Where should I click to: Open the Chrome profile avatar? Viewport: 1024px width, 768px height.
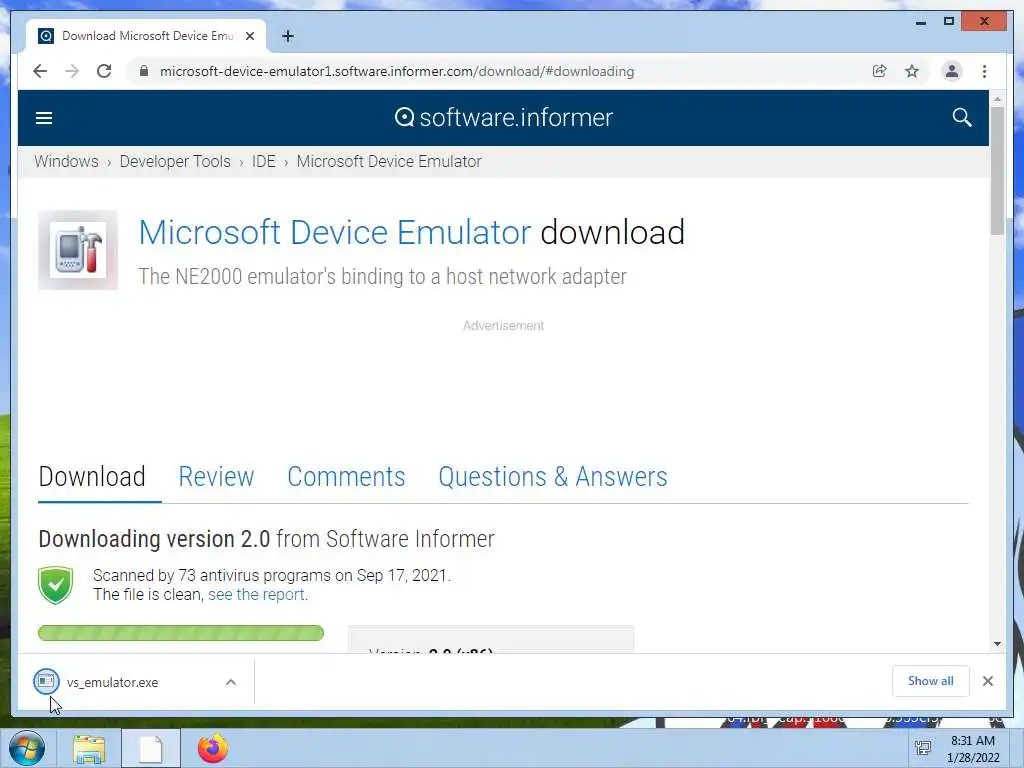point(952,71)
